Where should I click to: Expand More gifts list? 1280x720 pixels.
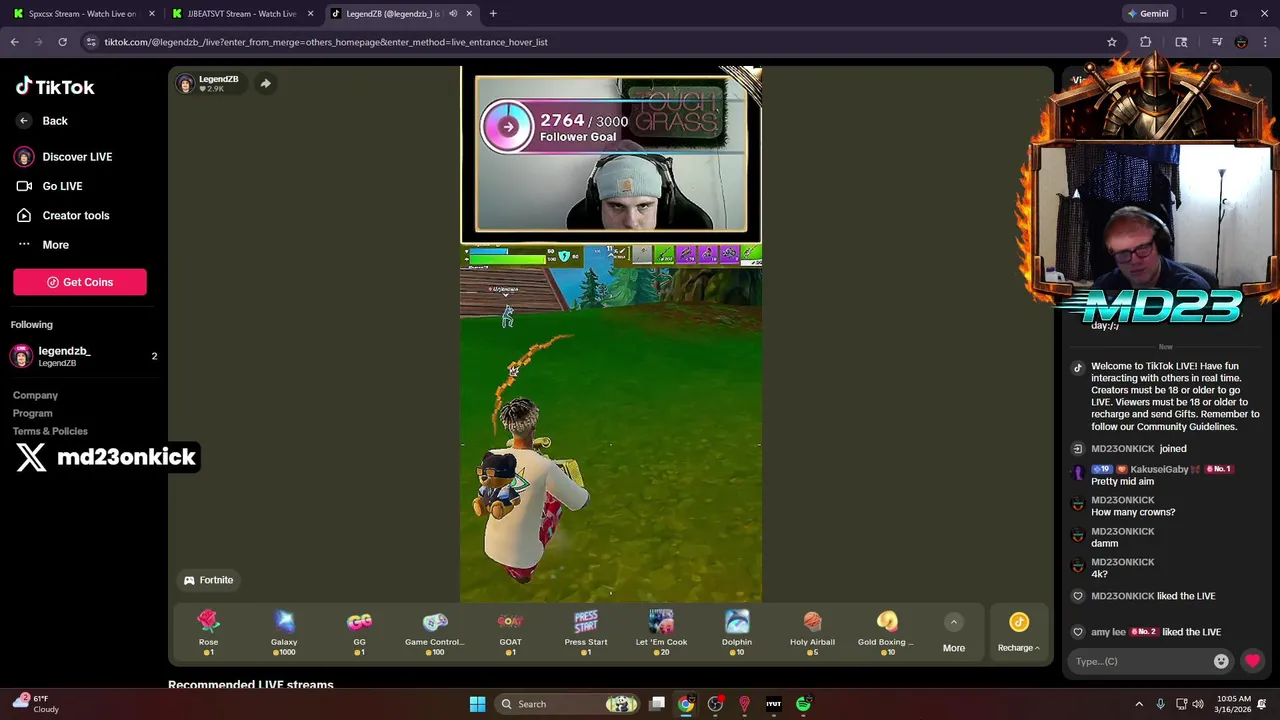tap(954, 633)
